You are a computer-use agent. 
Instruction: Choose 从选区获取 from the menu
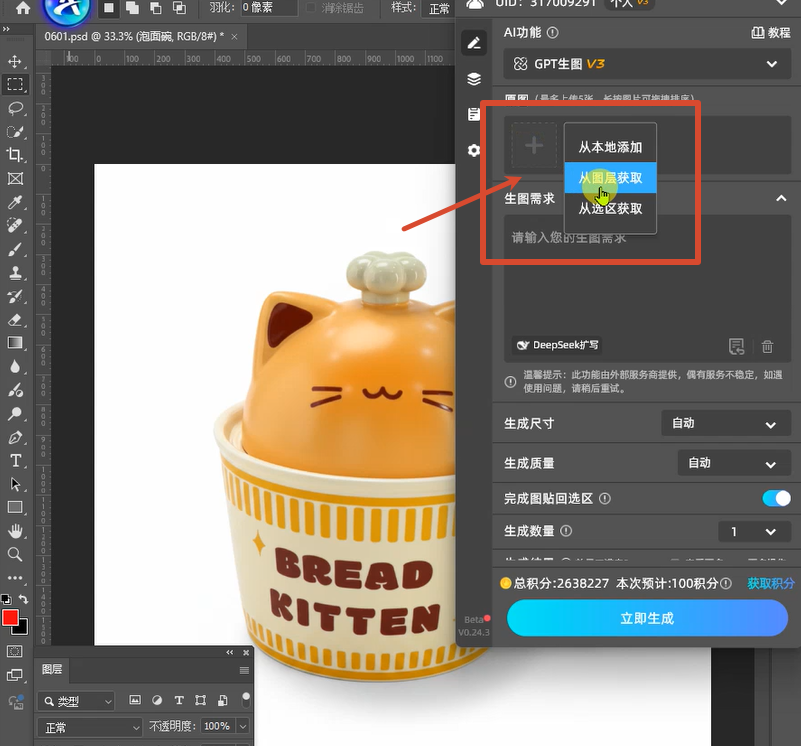click(x=610, y=208)
